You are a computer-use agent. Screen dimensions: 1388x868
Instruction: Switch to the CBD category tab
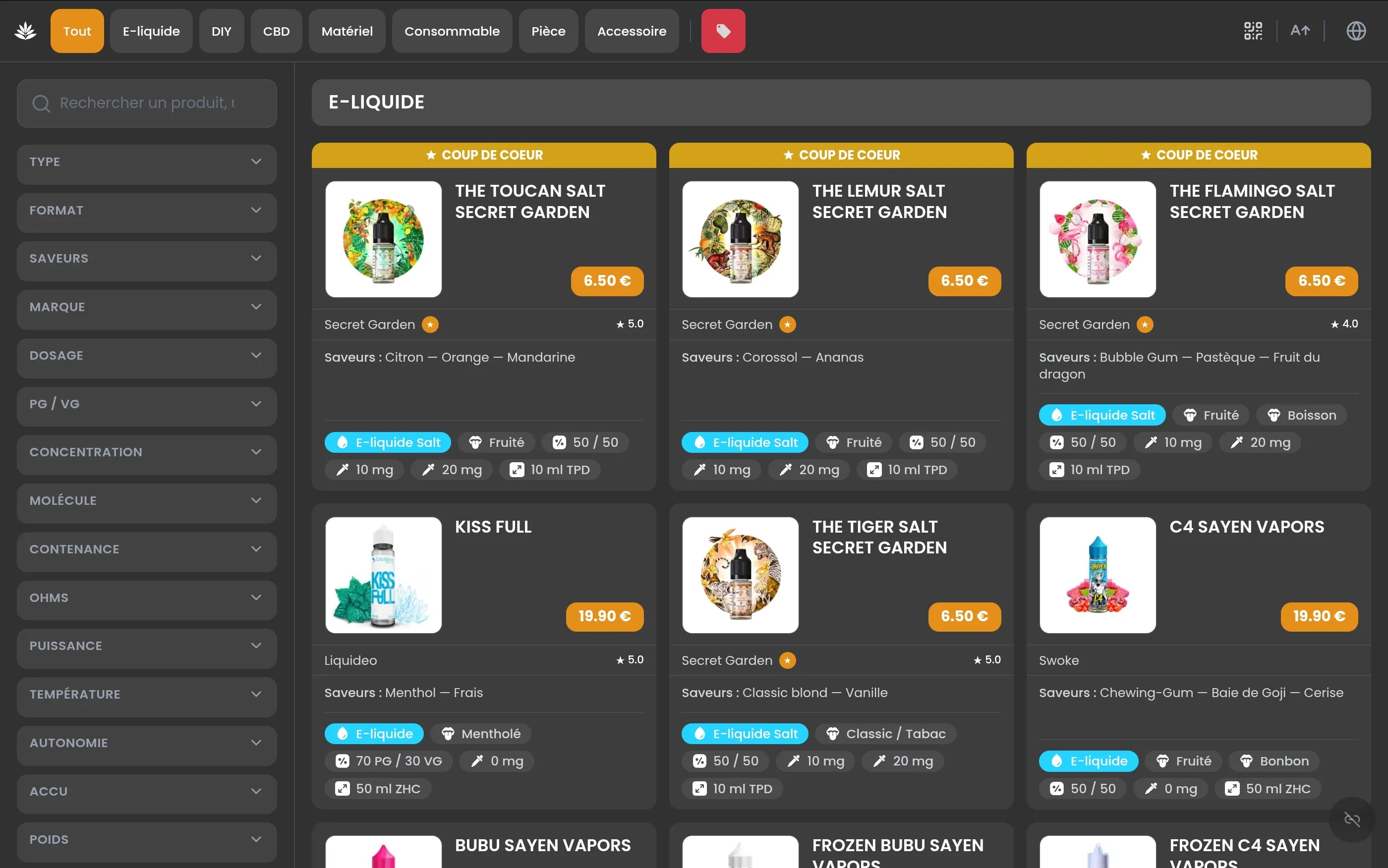point(276,31)
